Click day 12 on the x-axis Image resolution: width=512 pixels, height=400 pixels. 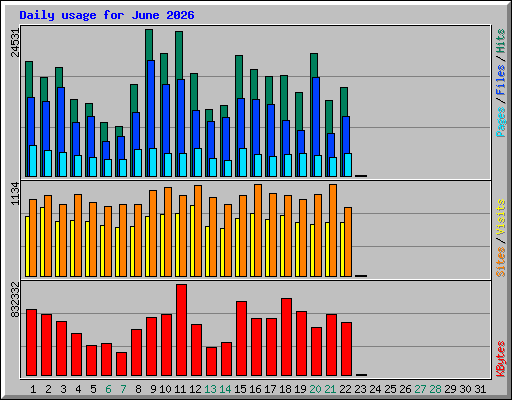click(x=195, y=389)
